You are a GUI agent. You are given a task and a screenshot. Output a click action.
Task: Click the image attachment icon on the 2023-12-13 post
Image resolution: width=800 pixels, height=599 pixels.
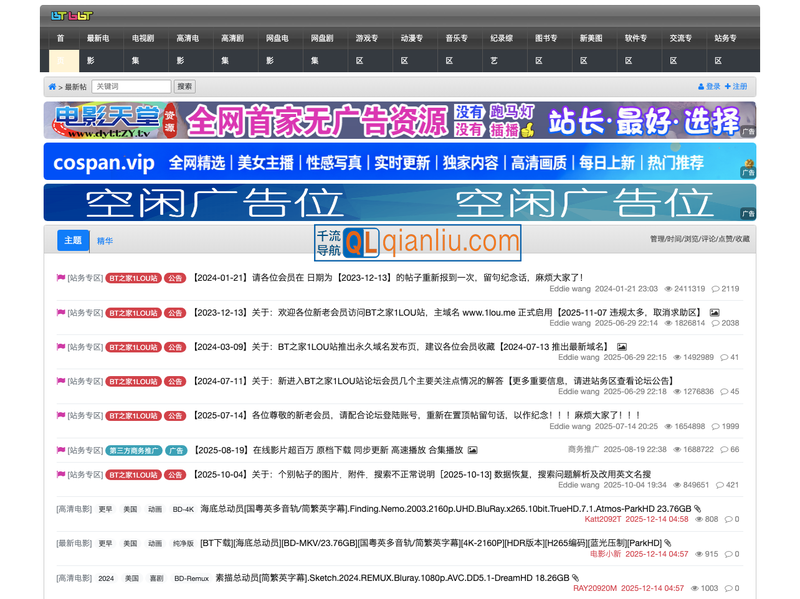point(714,312)
